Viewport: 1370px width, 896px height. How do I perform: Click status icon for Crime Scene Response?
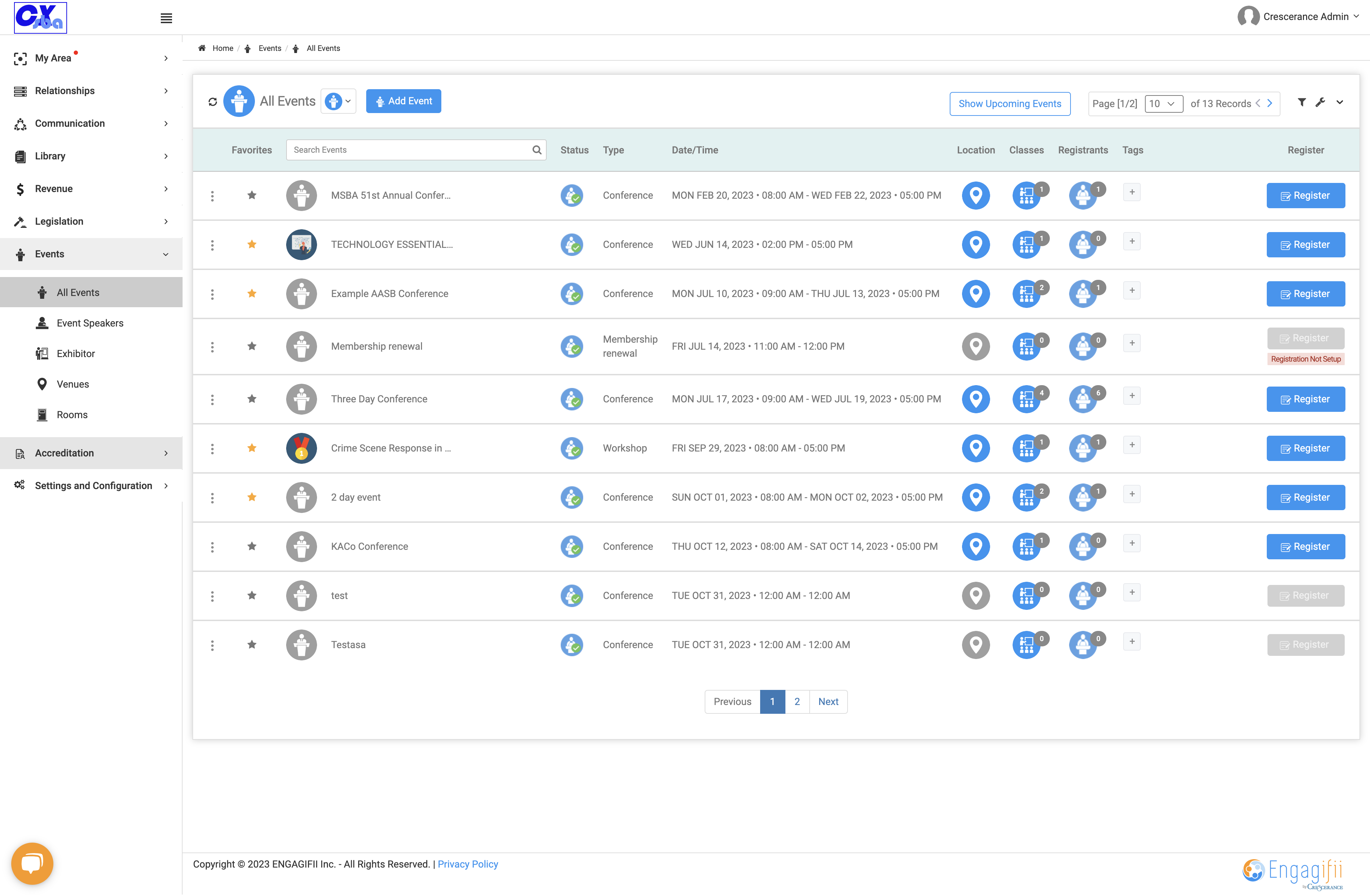572,448
